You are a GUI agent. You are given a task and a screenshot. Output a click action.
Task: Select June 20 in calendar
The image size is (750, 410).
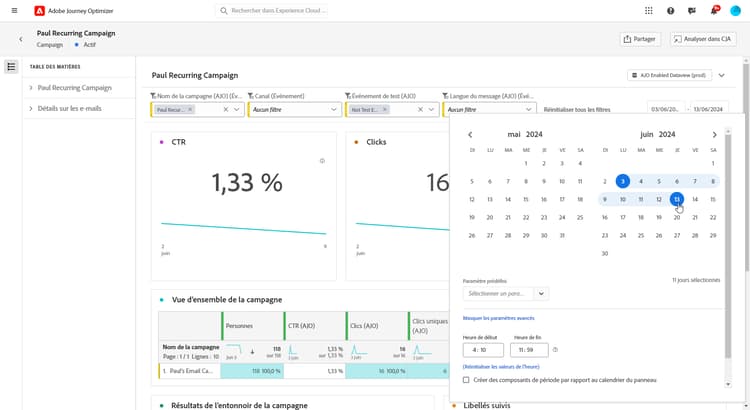point(677,217)
